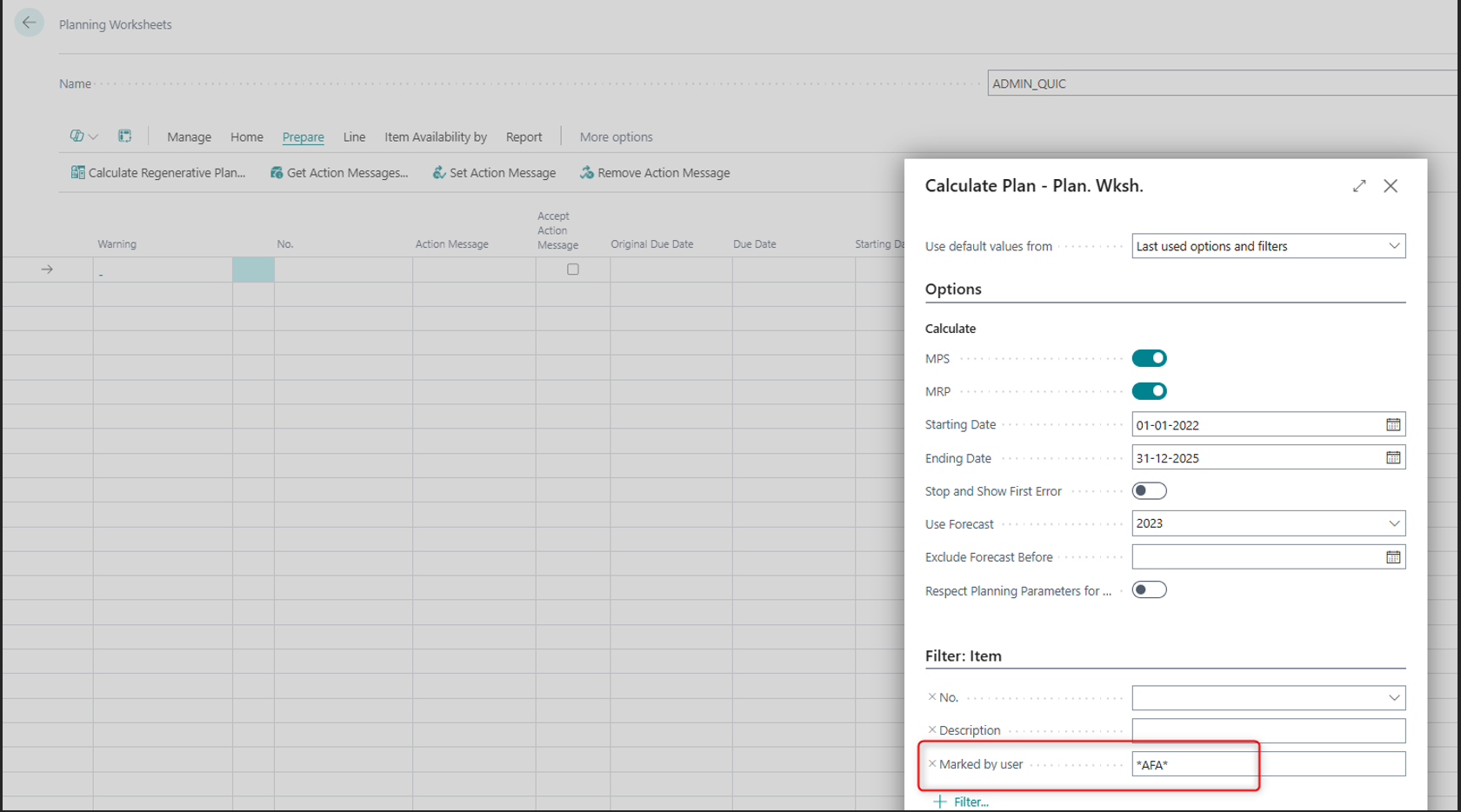The height and width of the screenshot is (812, 1461).
Task: Open the Ending Date calendar picker
Action: point(1392,458)
